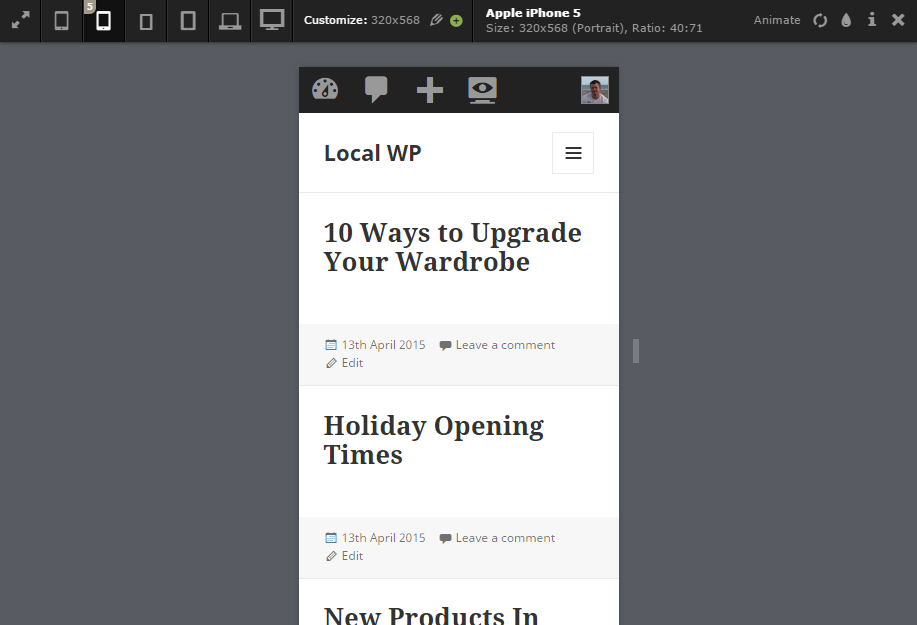Switch to the larger tablet preset icon
This screenshot has width=917, height=625.
(x=188, y=20)
